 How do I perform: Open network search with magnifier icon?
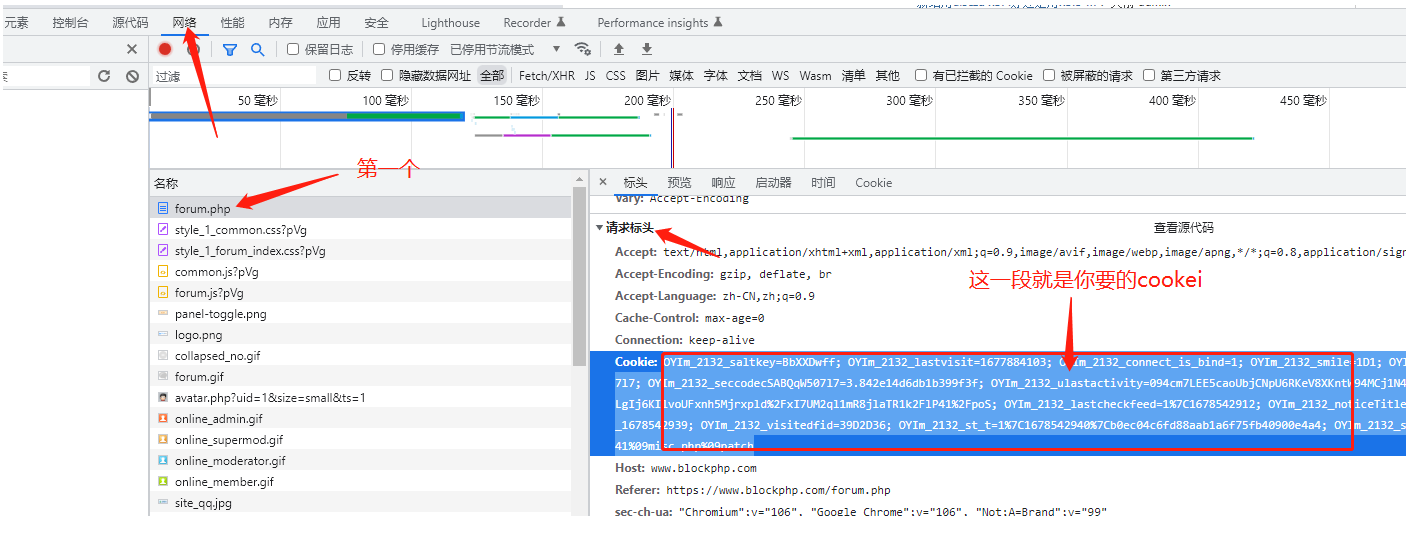coord(257,49)
